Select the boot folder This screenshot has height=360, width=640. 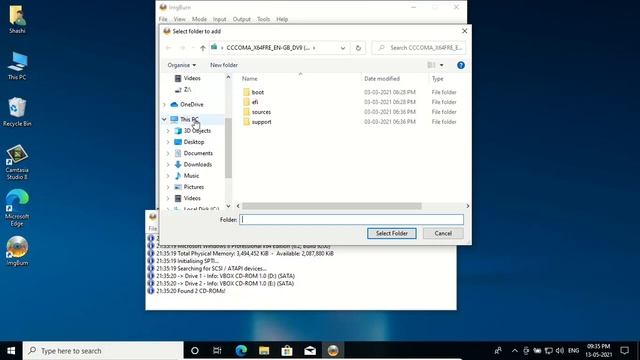coord(258,92)
